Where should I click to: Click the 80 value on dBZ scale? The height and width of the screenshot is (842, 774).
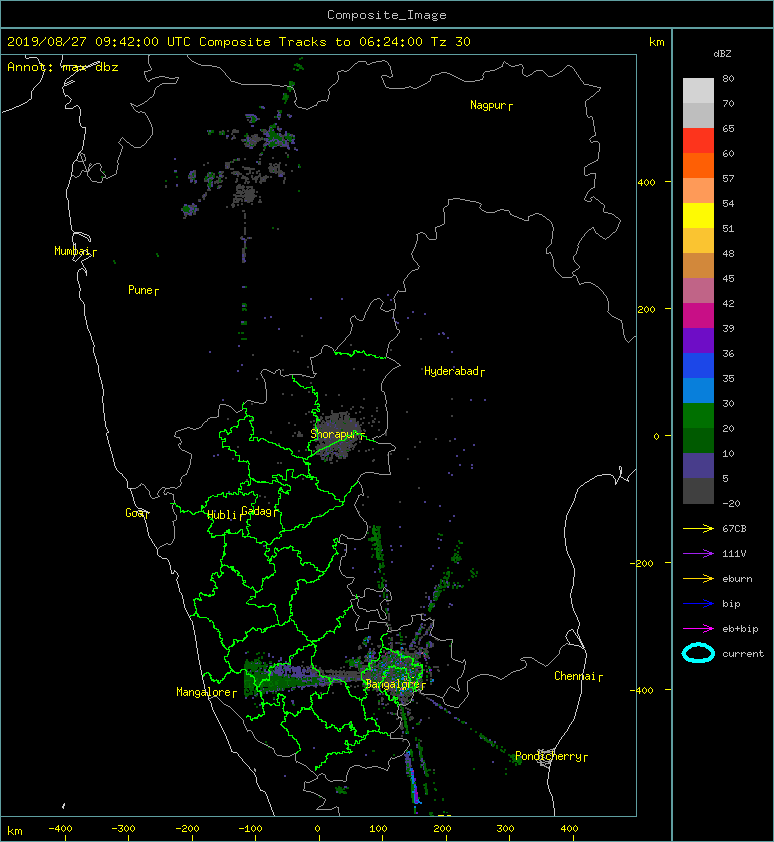(728, 78)
